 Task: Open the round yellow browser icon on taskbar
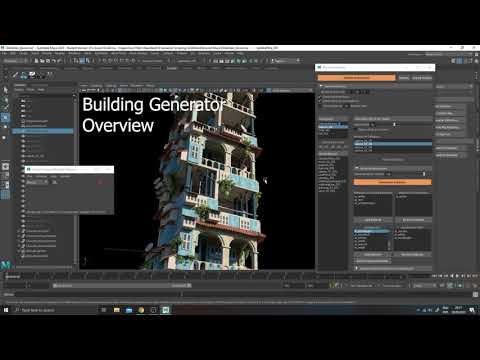tap(141, 310)
